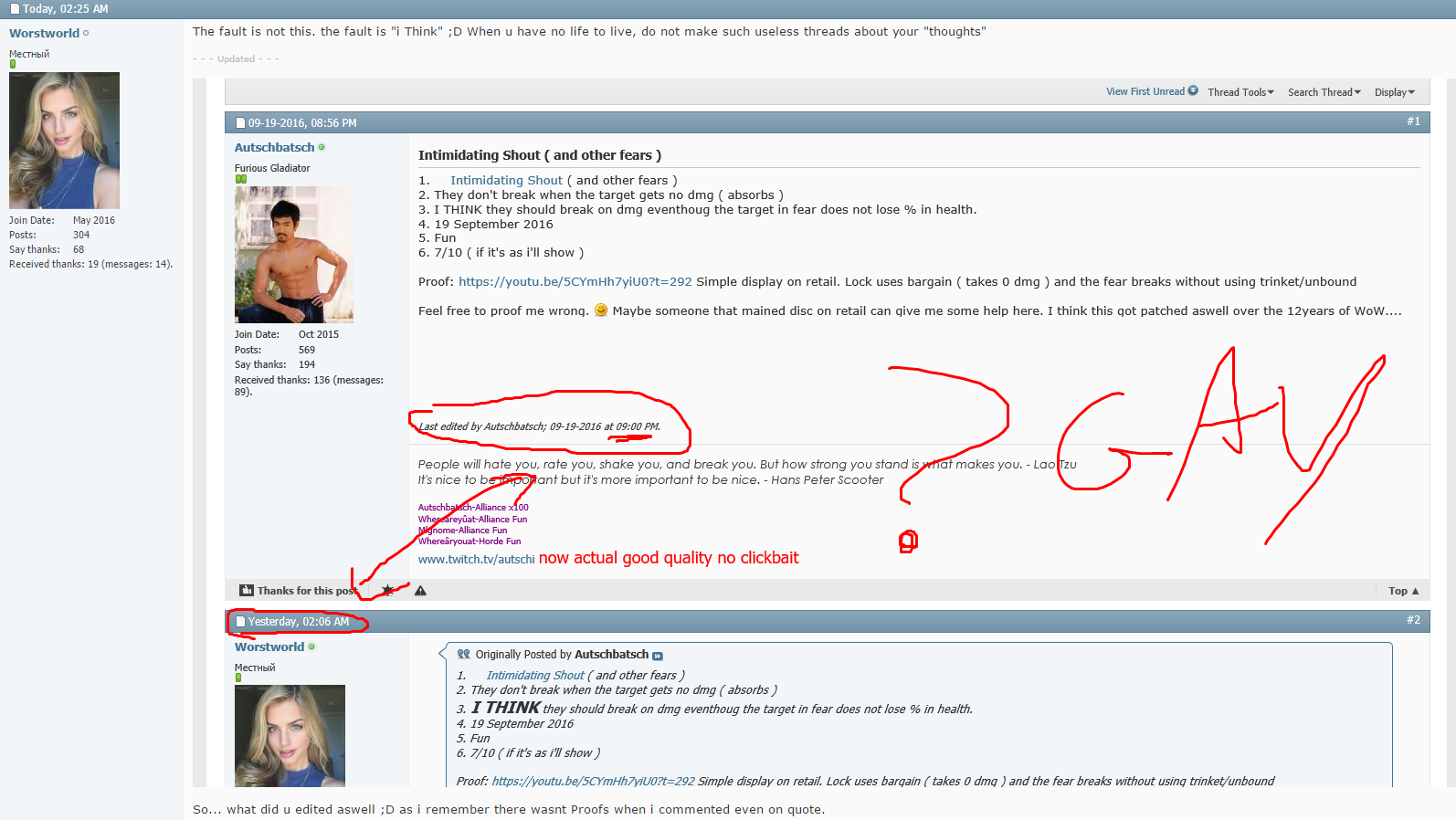This screenshot has height=820, width=1456.
Task: Click Autschbatsch's green reputation bar
Action: 241,179
